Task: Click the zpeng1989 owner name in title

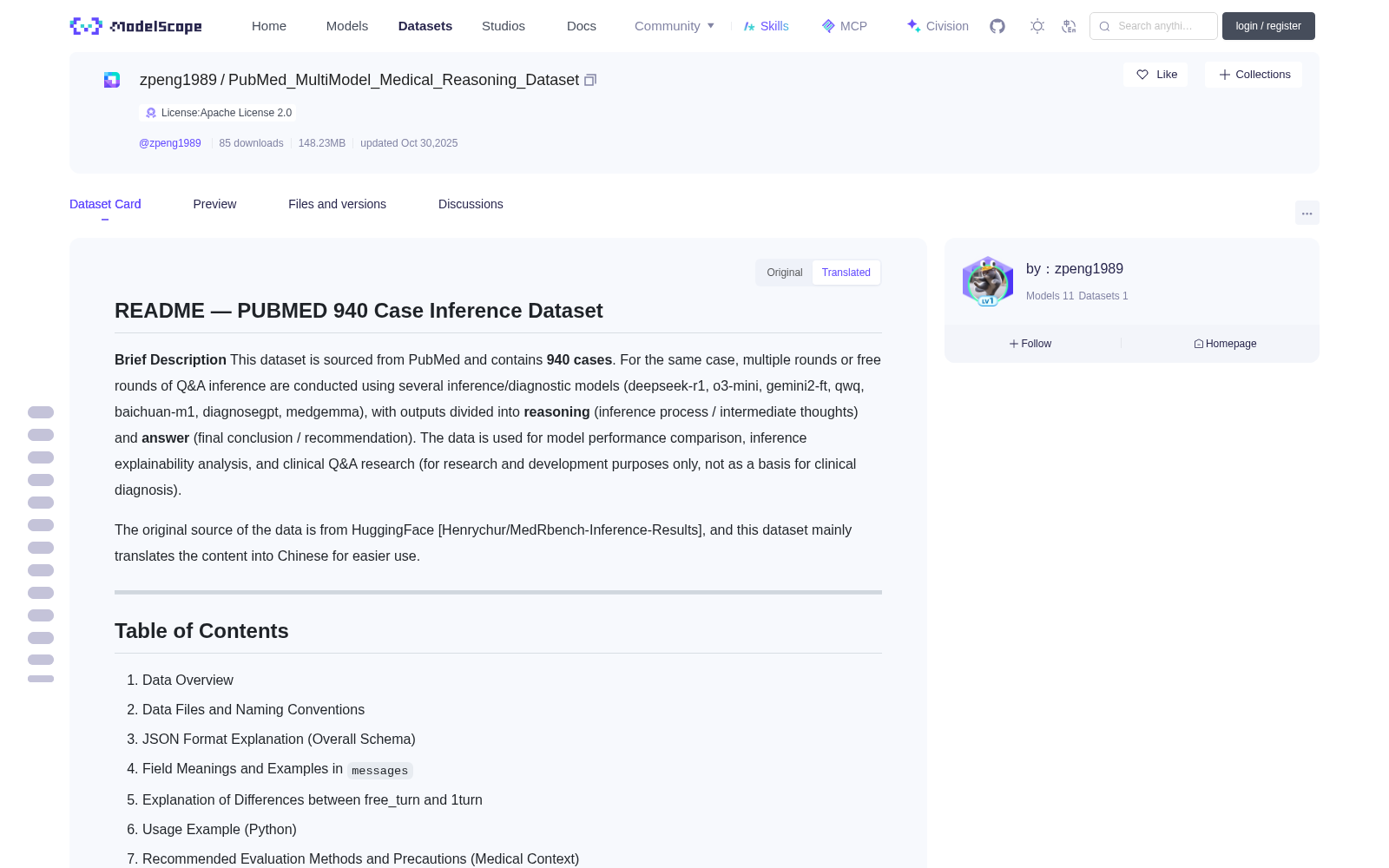Action: pyautogui.click(x=178, y=80)
